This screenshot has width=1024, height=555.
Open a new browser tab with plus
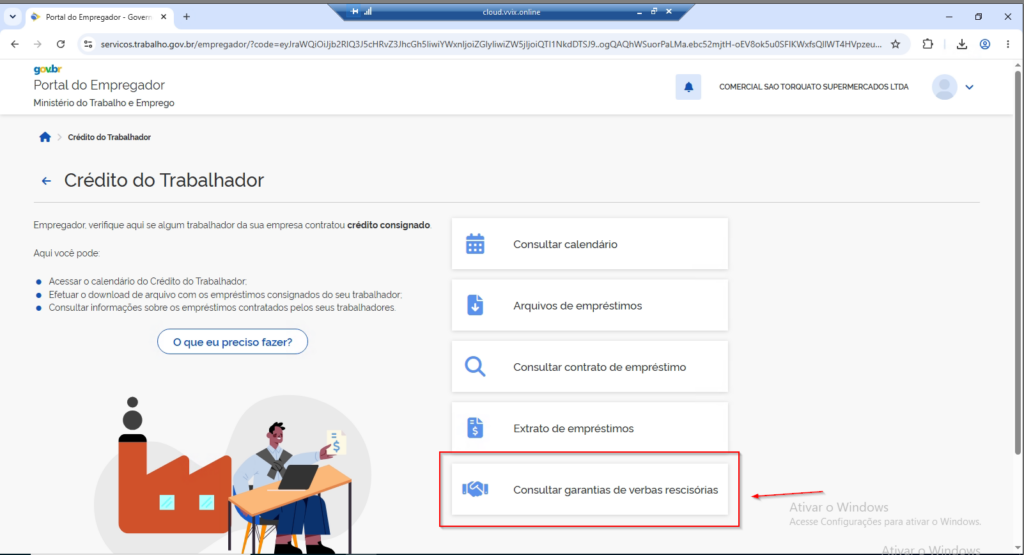pyautogui.click(x=186, y=17)
